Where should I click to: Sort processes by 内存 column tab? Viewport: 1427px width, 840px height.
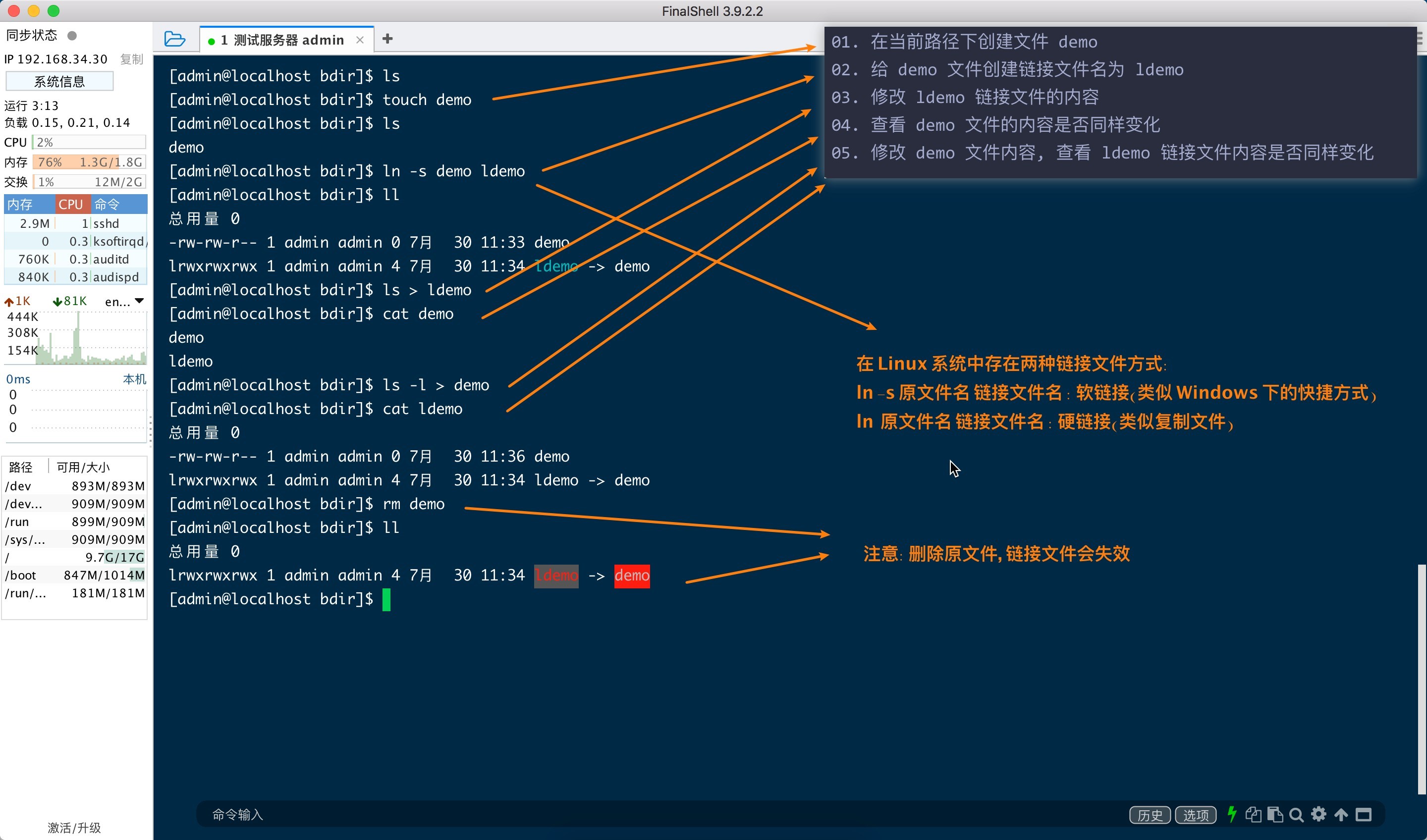pyautogui.click(x=29, y=204)
